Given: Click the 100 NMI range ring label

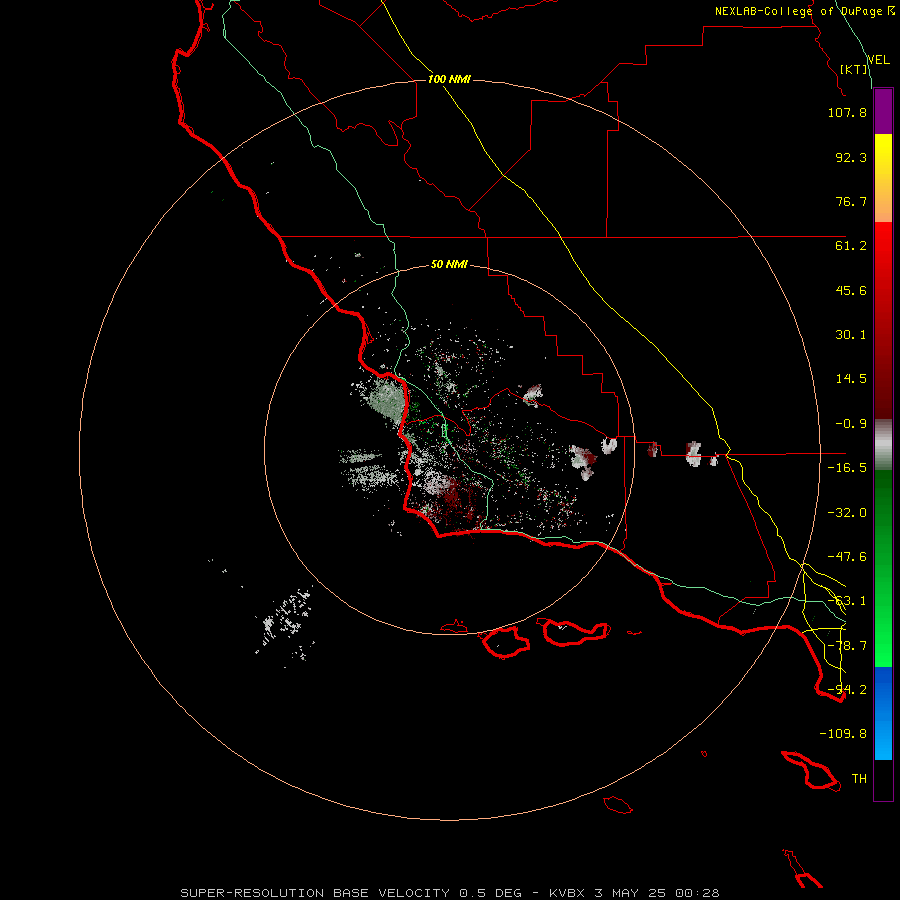Looking at the screenshot, I should click(x=449, y=79).
